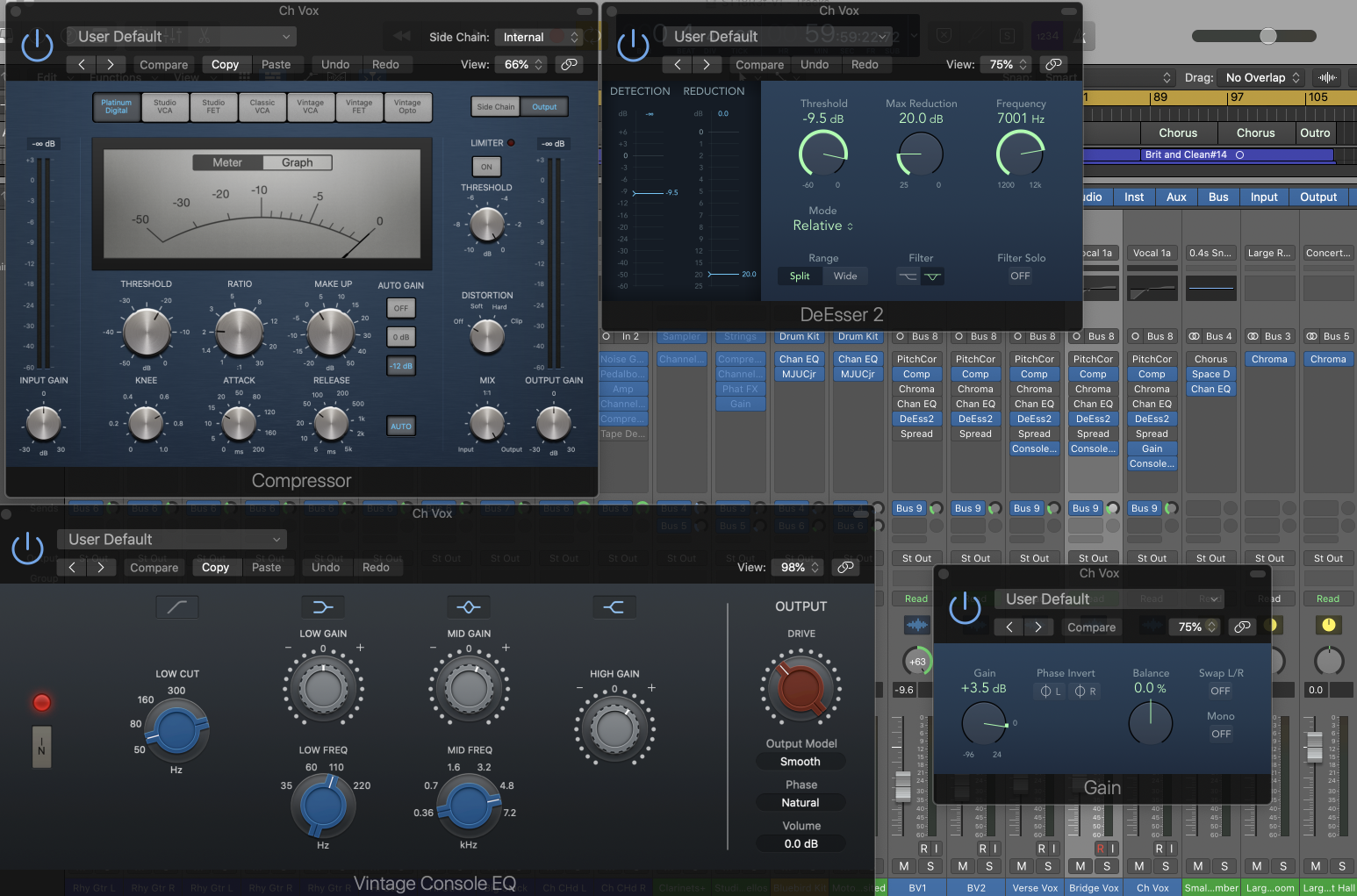Click Undo in the DeEsser 2 header

click(x=815, y=64)
